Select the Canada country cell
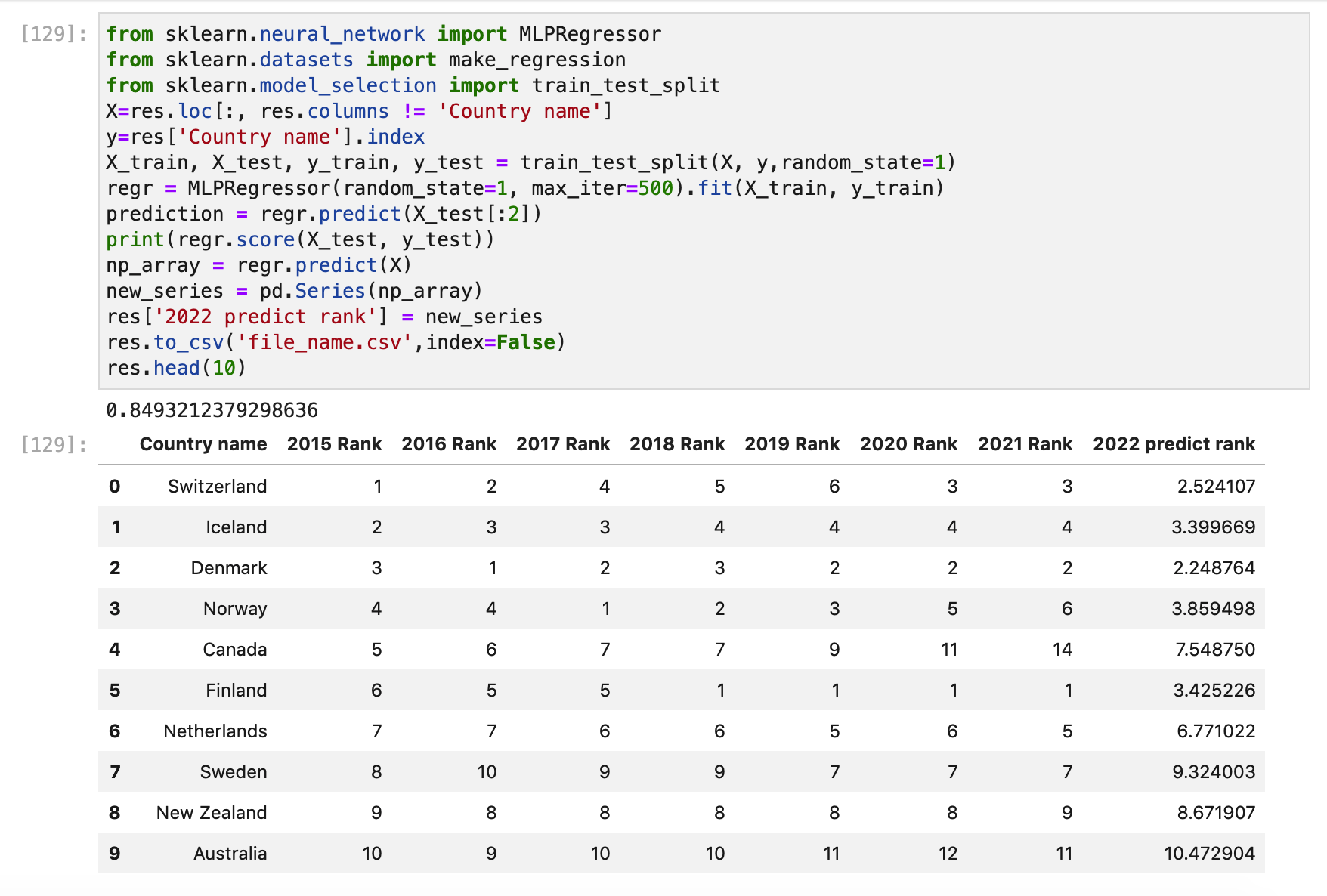 click(235, 650)
